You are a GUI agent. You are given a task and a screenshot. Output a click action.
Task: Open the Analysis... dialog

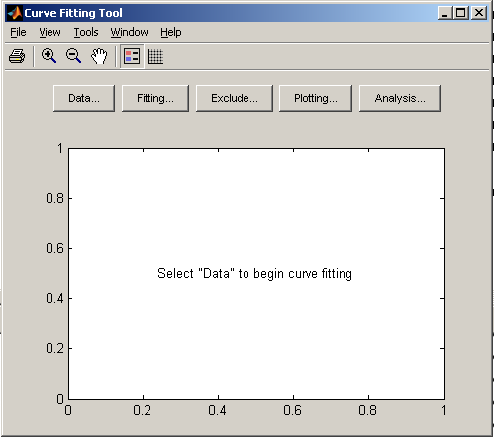(400, 98)
